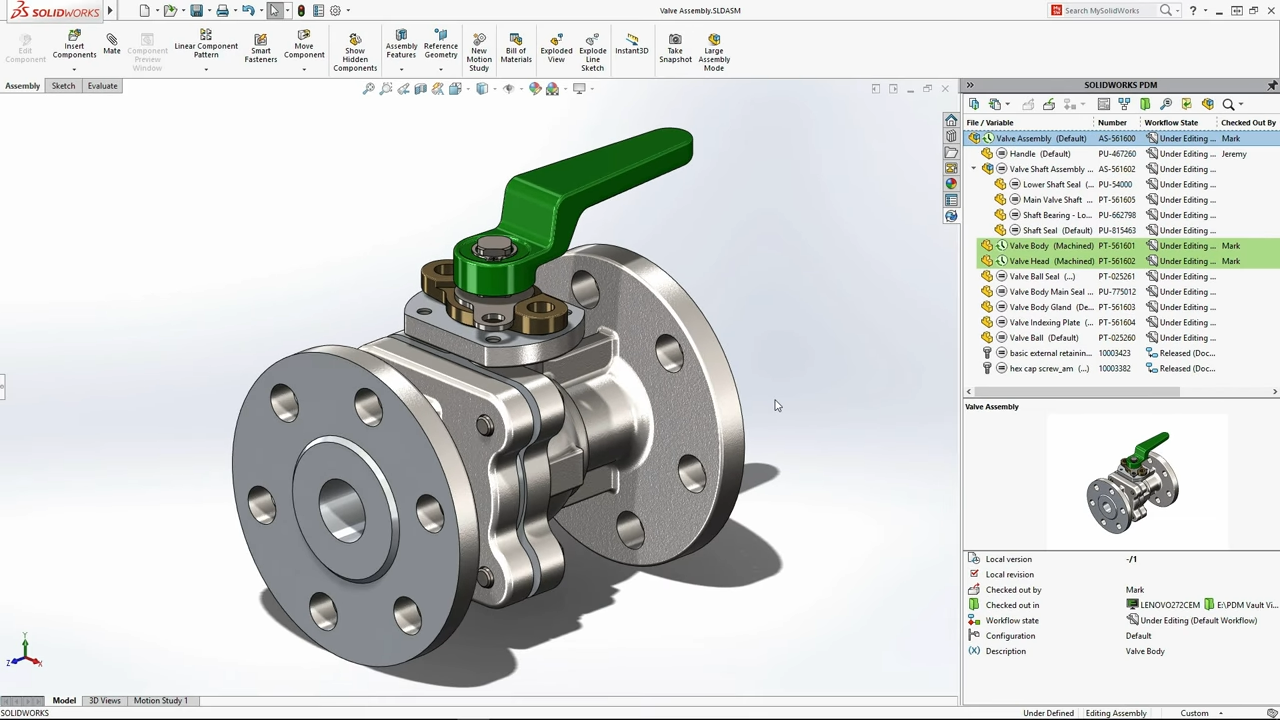Create a Bill of Materials
Image resolution: width=1280 pixels, height=720 pixels.
click(516, 48)
